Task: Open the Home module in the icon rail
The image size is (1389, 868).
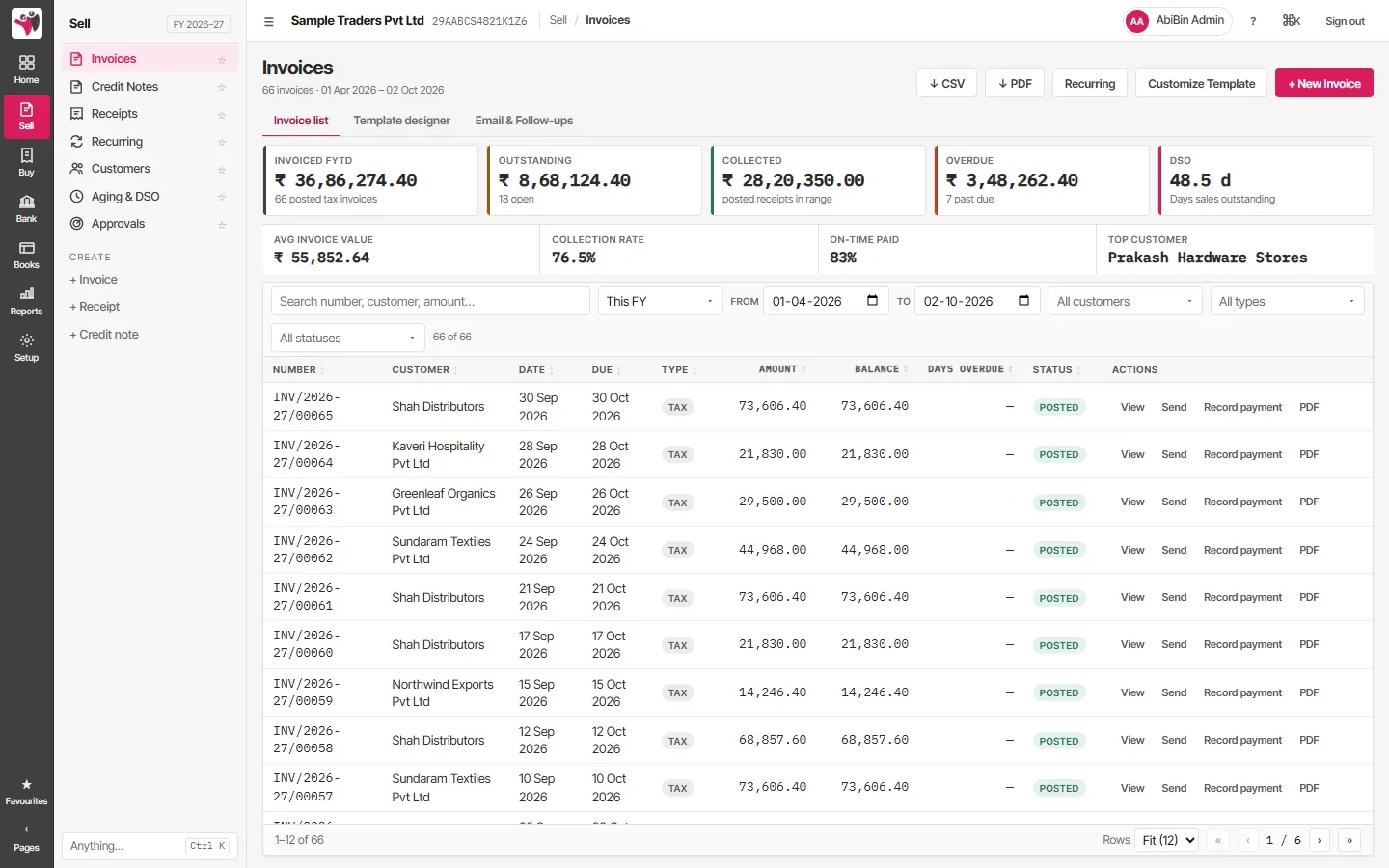Action: point(26,69)
